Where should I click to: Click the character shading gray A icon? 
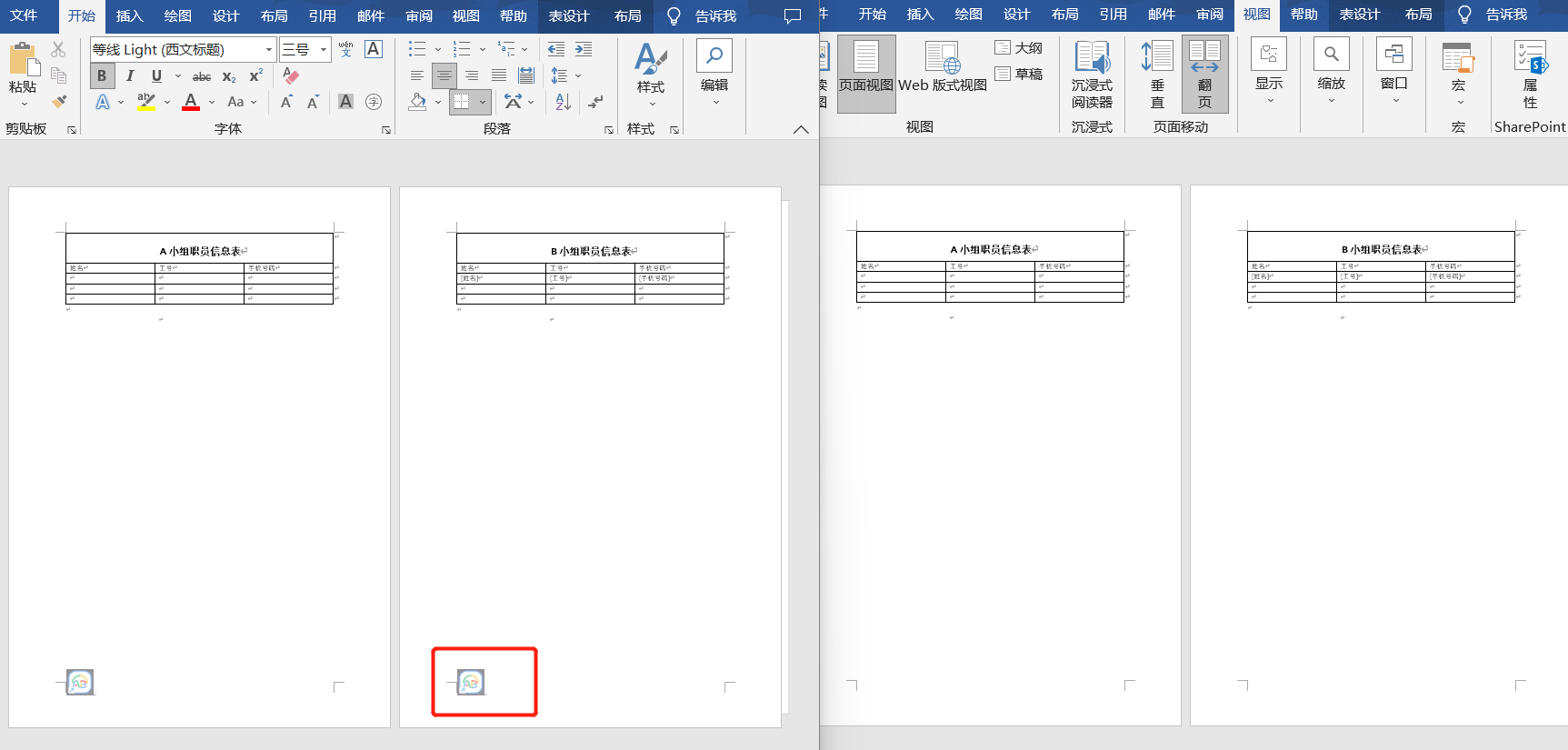[345, 102]
